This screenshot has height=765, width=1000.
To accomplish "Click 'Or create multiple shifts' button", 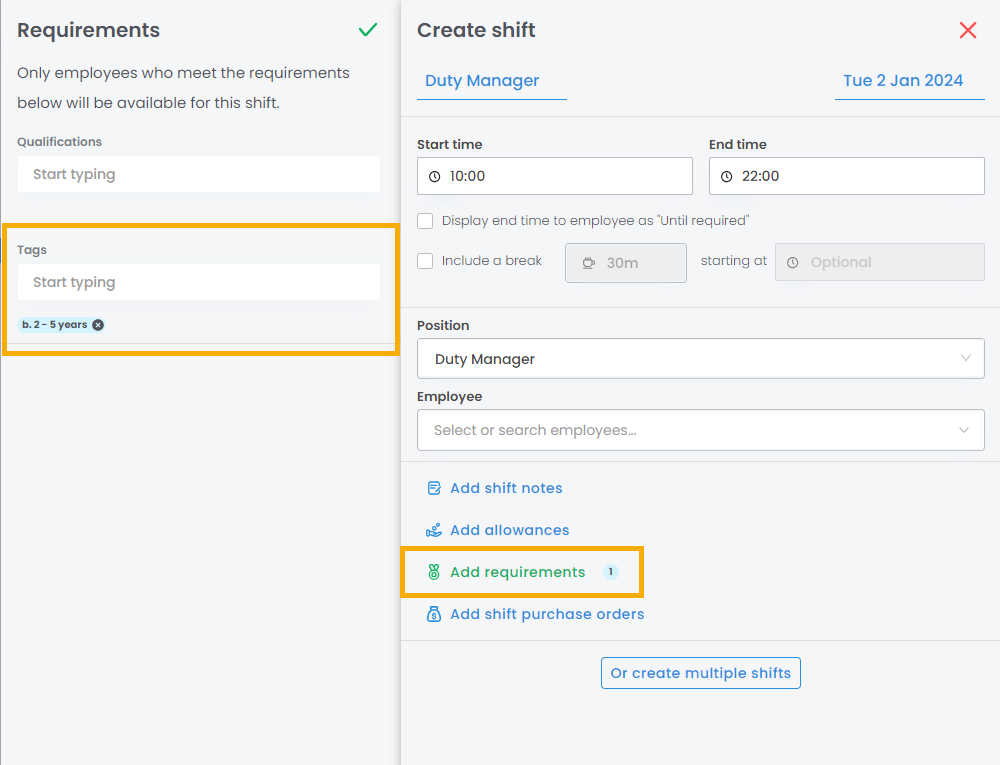I will 700,673.
